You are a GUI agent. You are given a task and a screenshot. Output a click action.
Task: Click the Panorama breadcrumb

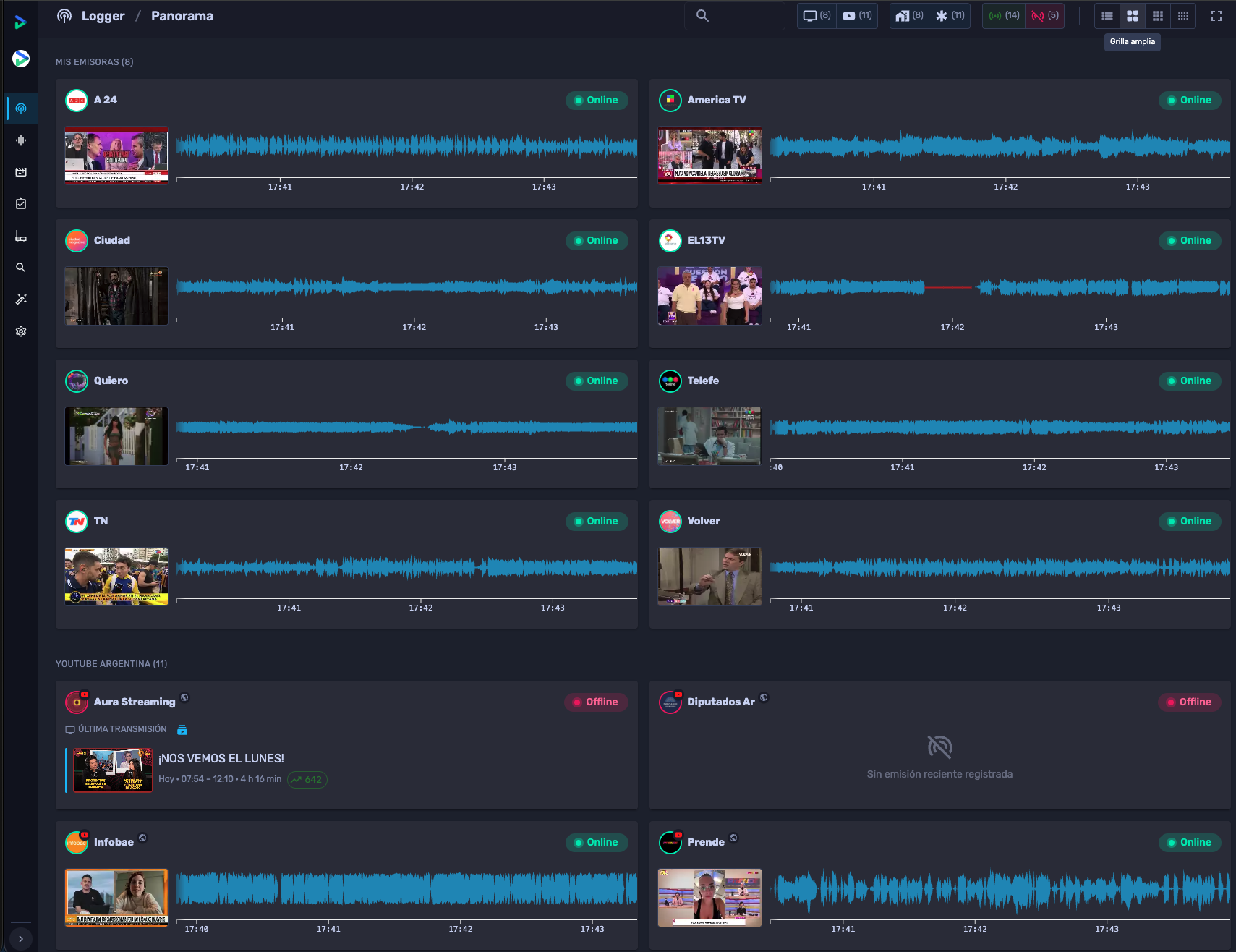click(x=182, y=16)
